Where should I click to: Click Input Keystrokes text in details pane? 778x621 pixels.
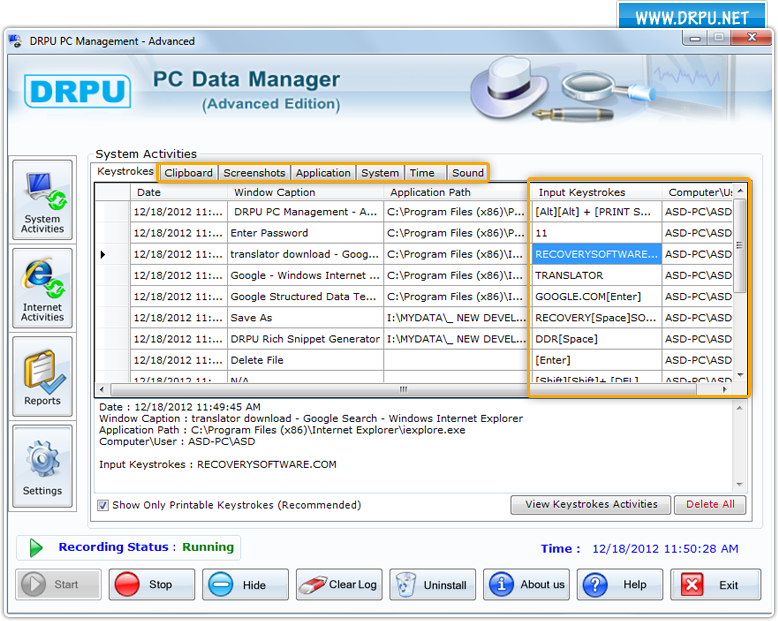pyautogui.click(x=218, y=464)
